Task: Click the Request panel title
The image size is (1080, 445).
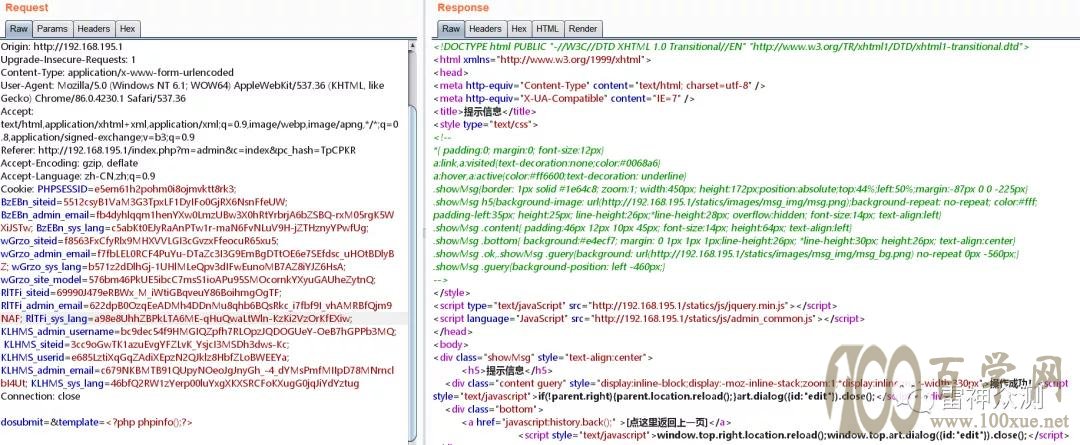Action: point(27,8)
